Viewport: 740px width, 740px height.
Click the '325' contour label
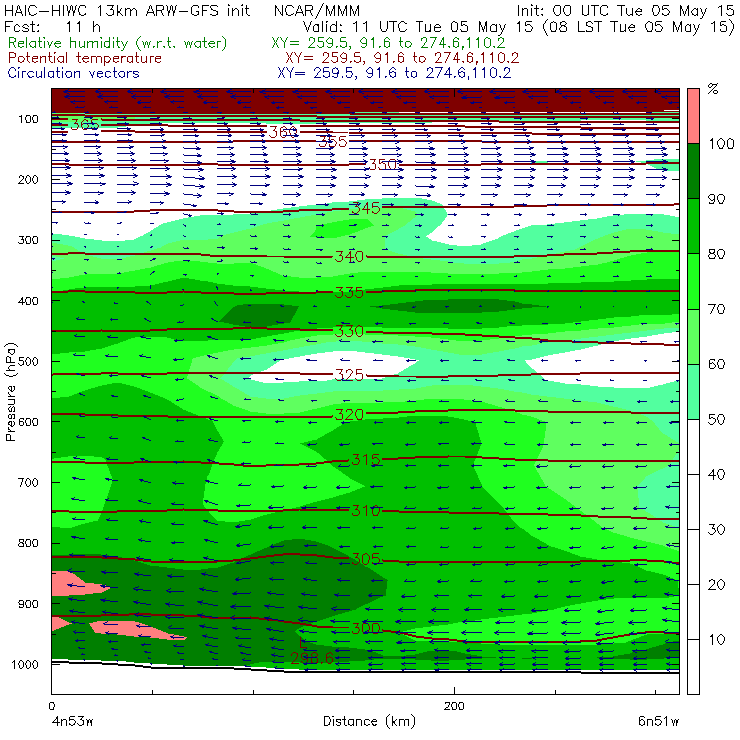click(x=349, y=375)
